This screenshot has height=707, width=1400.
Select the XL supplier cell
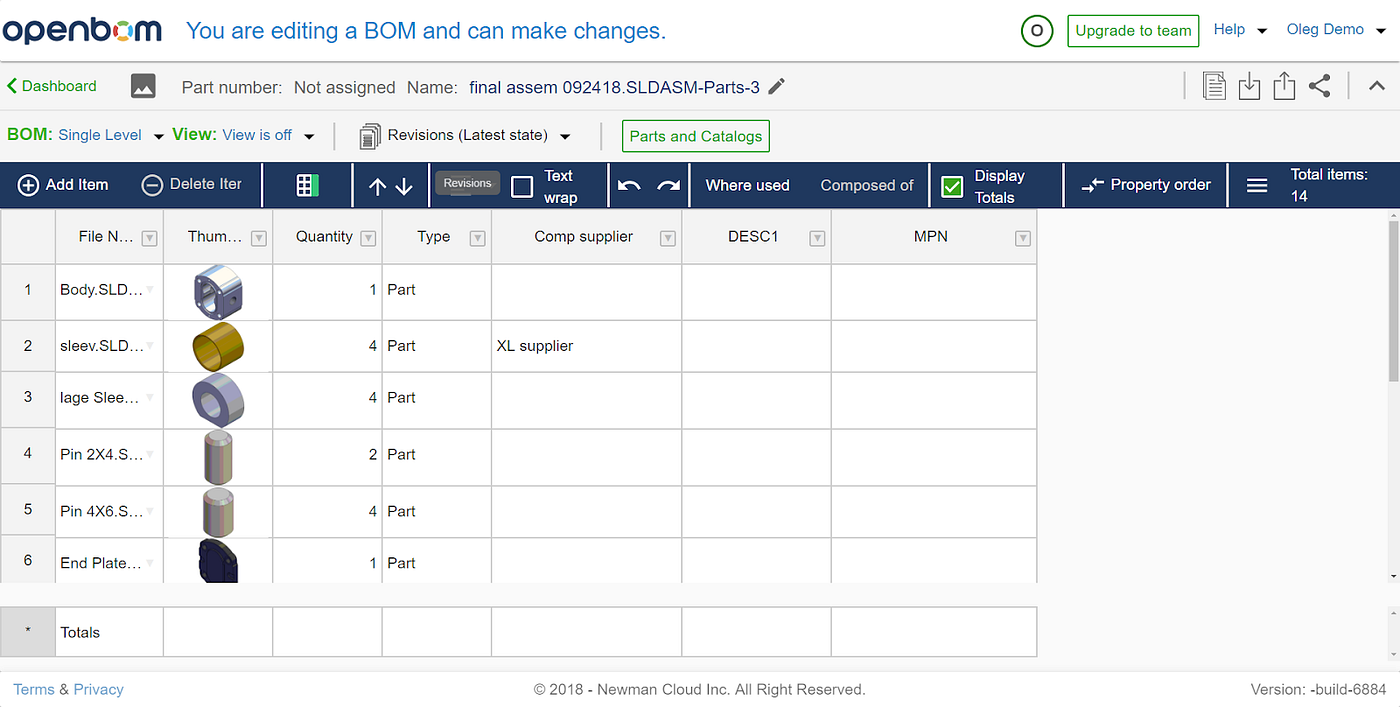click(x=586, y=346)
